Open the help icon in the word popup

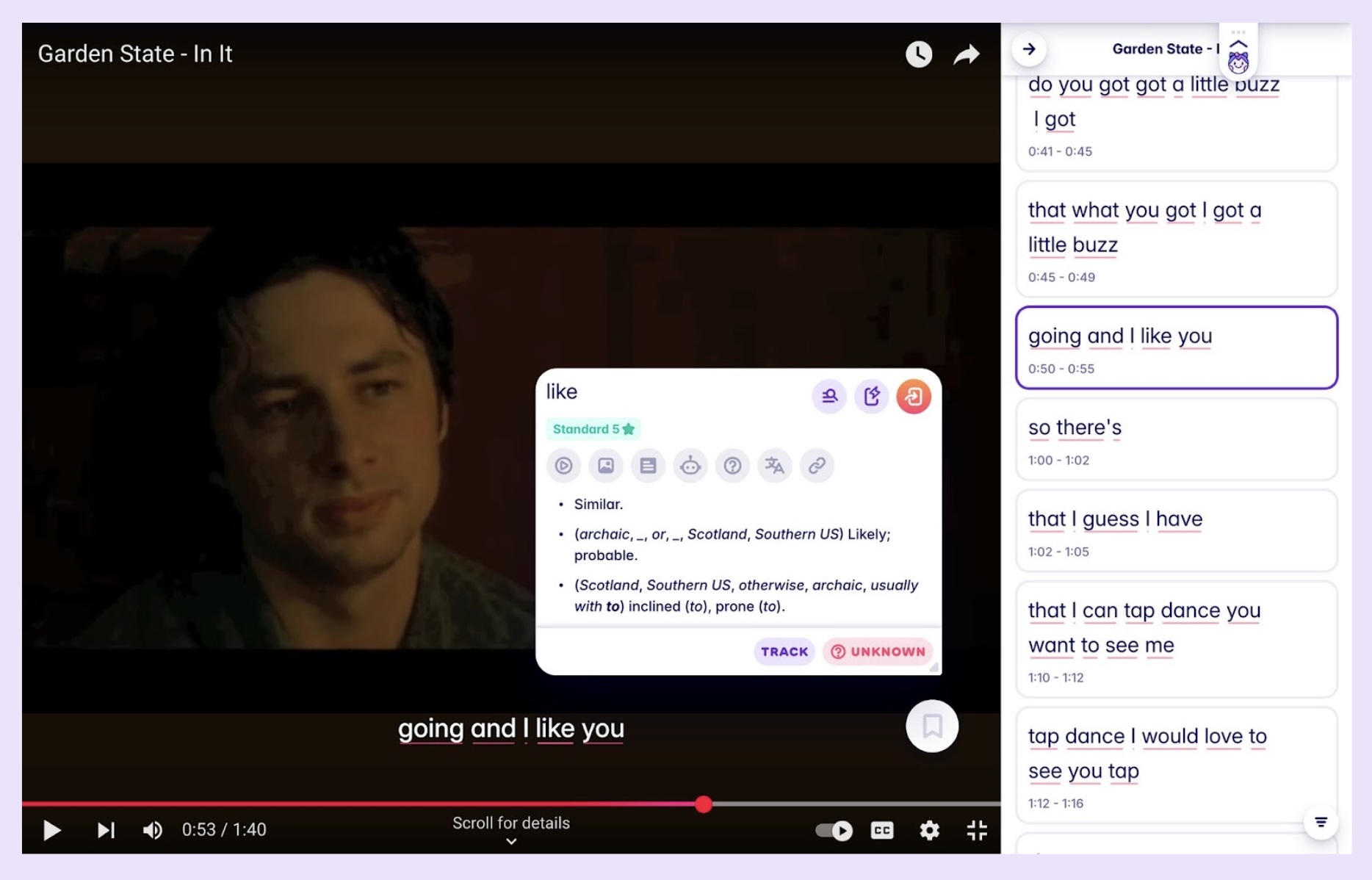pyautogui.click(x=732, y=465)
